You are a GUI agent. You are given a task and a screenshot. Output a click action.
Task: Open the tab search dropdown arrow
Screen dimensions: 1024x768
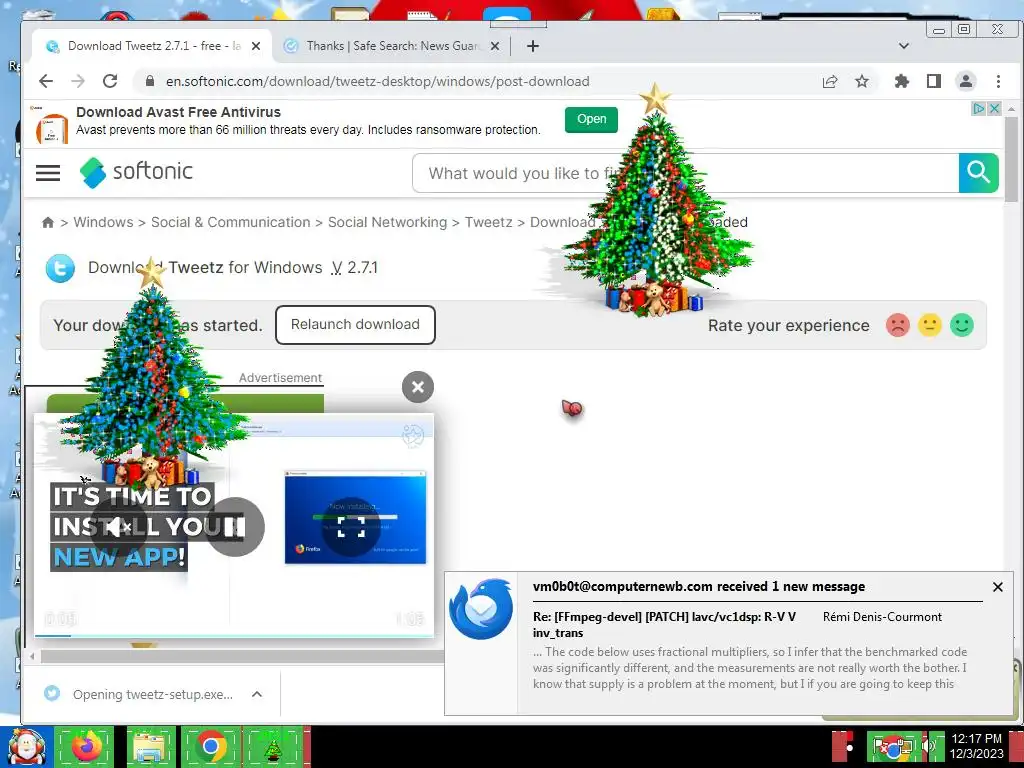[904, 46]
